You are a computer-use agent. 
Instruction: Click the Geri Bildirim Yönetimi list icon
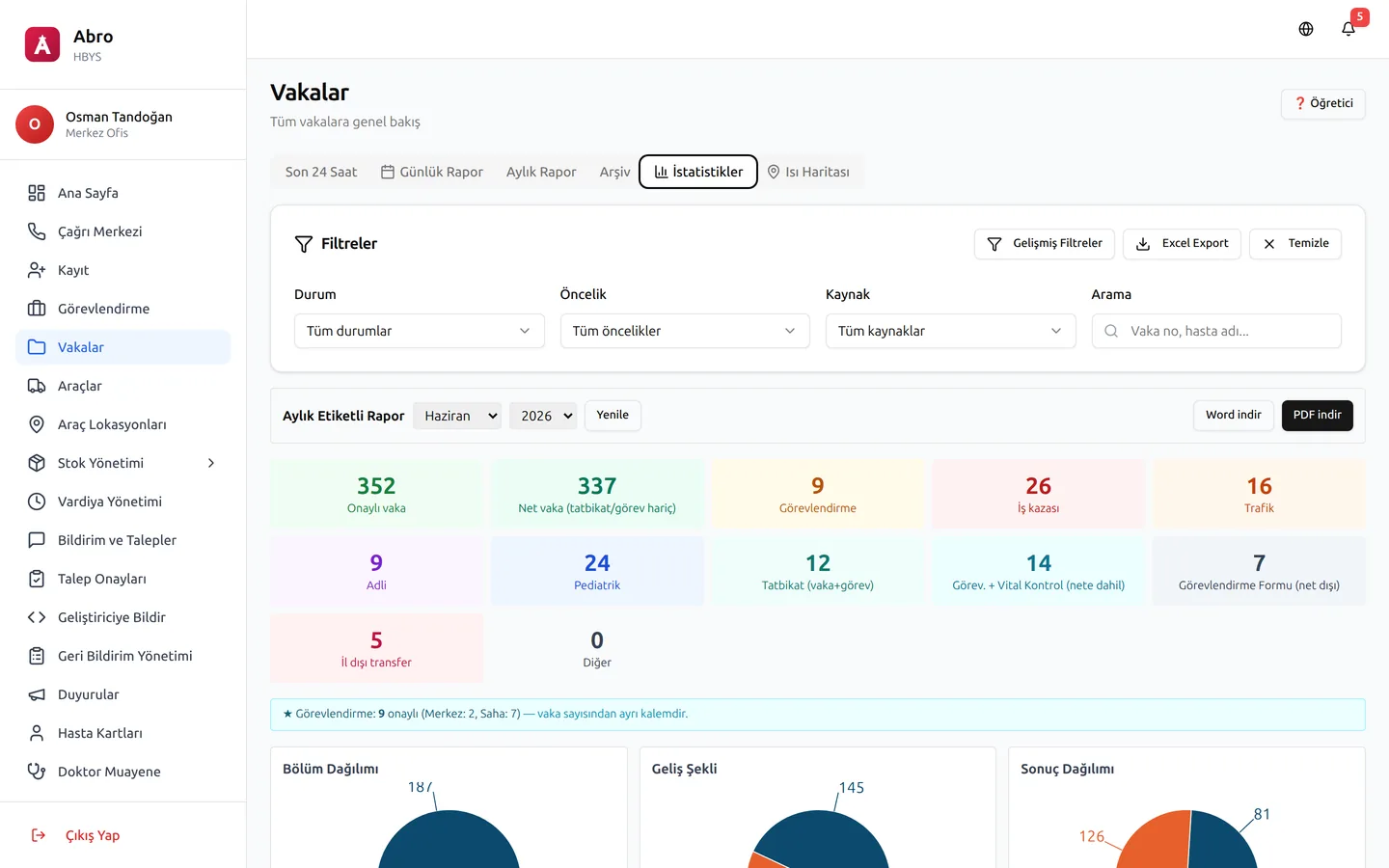(37, 656)
